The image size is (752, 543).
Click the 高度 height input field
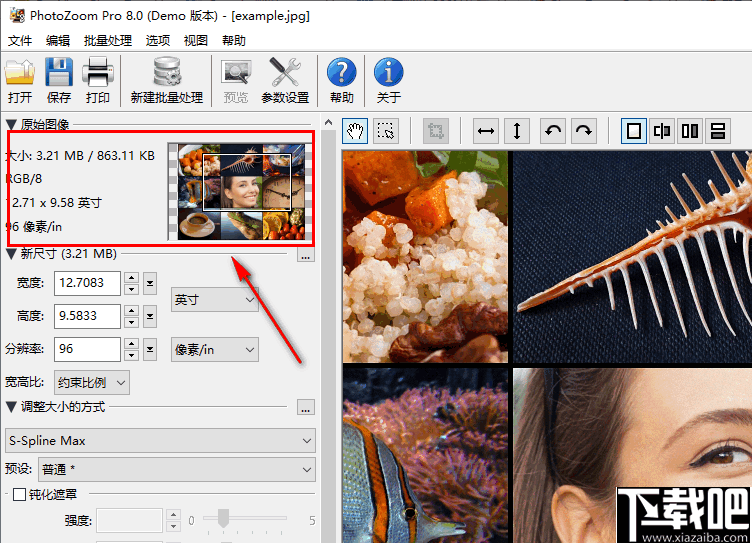point(87,316)
